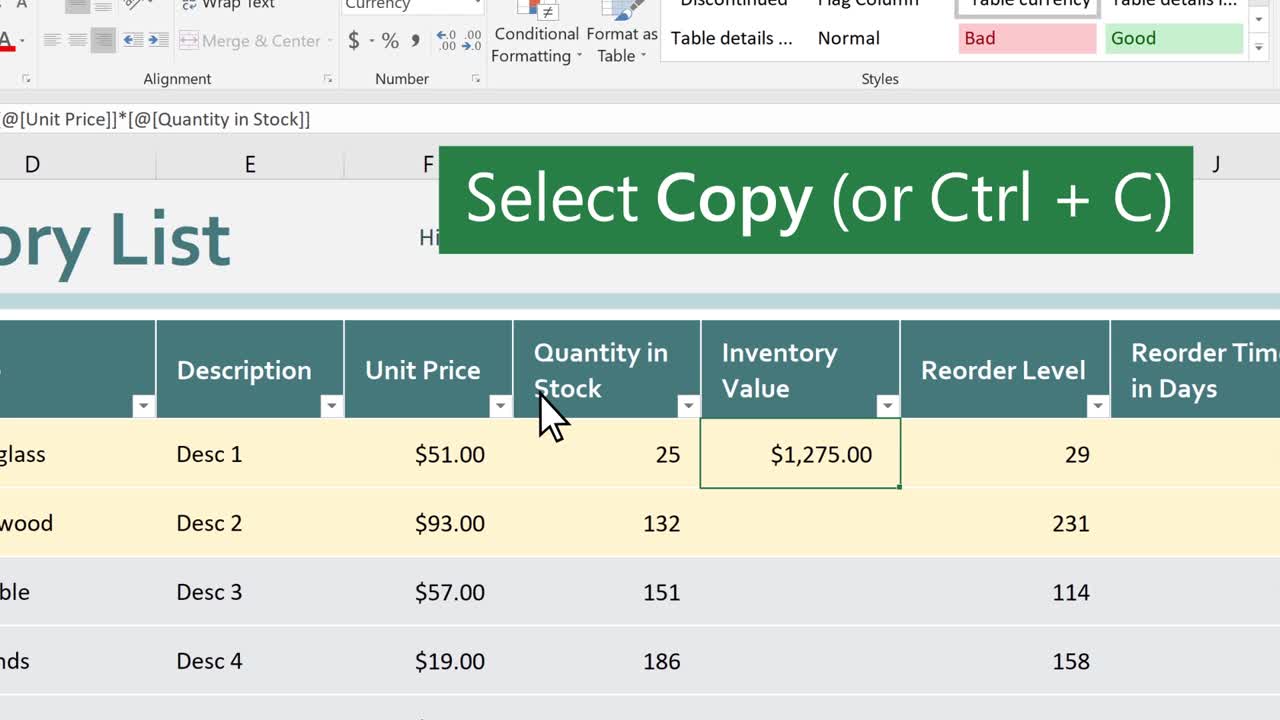Select the reorder level cell showing 158
This screenshot has height=720, width=1280.
(x=1005, y=661)
